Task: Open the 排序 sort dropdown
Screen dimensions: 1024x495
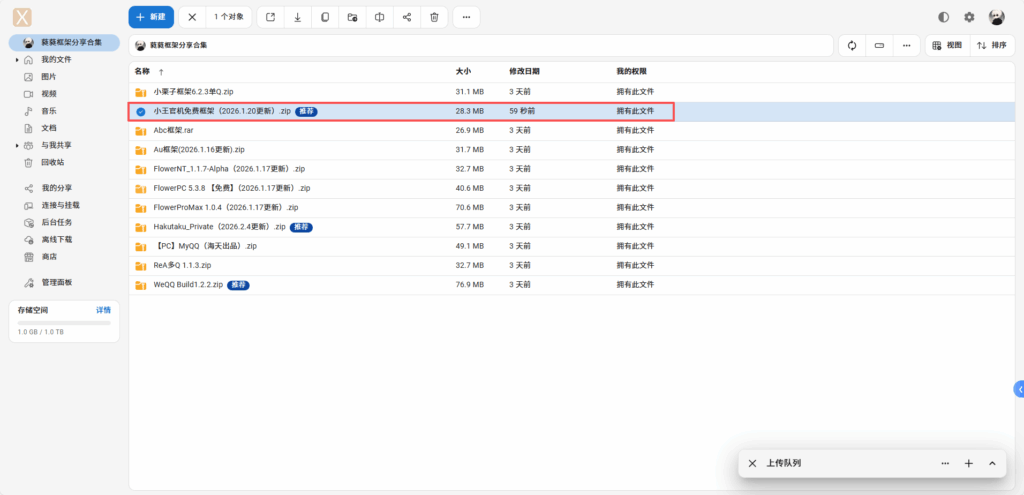Action: [x=992, y=45]
